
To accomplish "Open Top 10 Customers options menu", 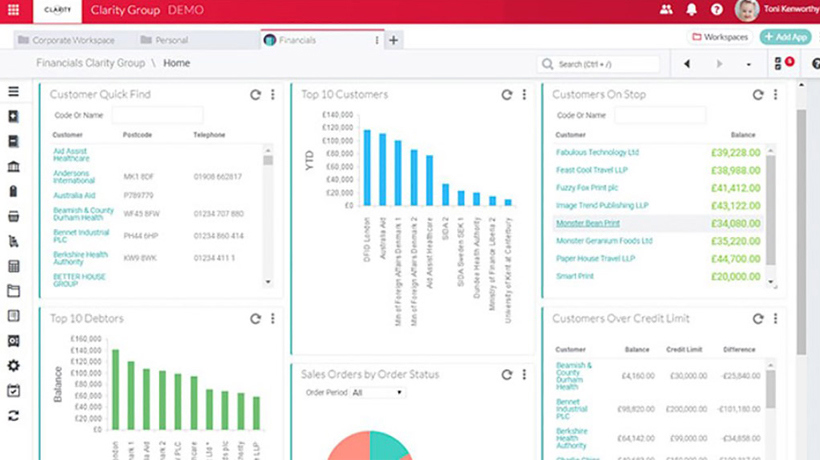I will pyautogui.click(x=524, y=95).
